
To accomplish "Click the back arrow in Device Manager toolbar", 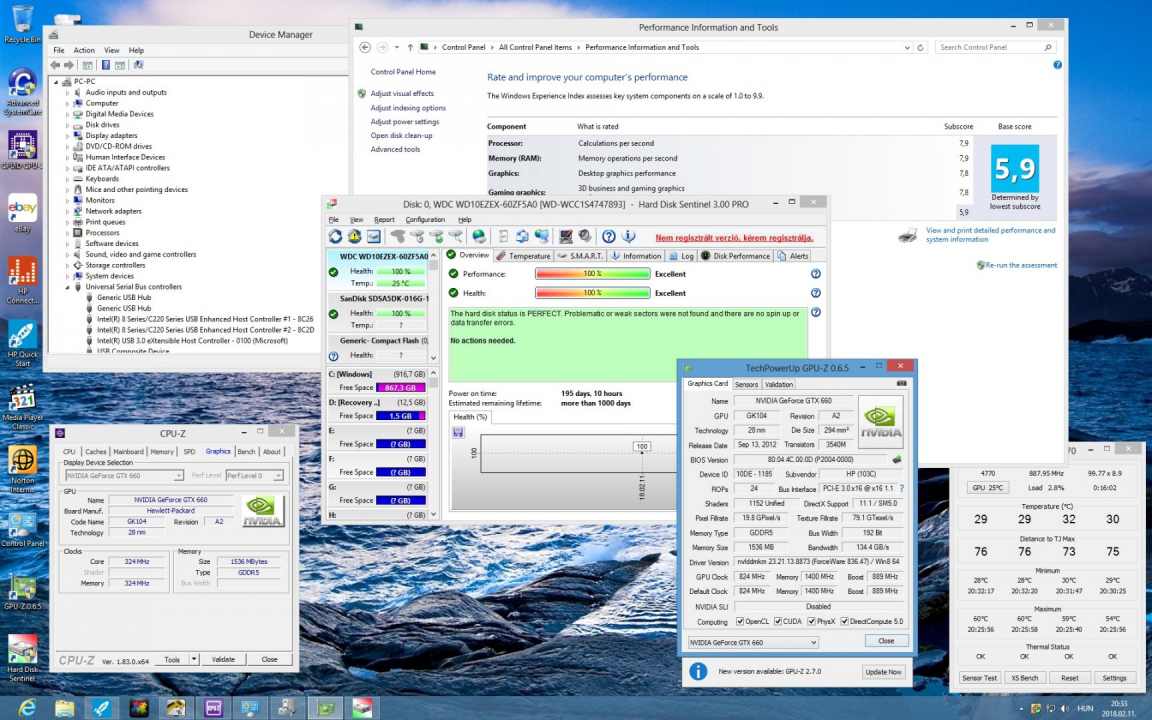I will 55,65.
